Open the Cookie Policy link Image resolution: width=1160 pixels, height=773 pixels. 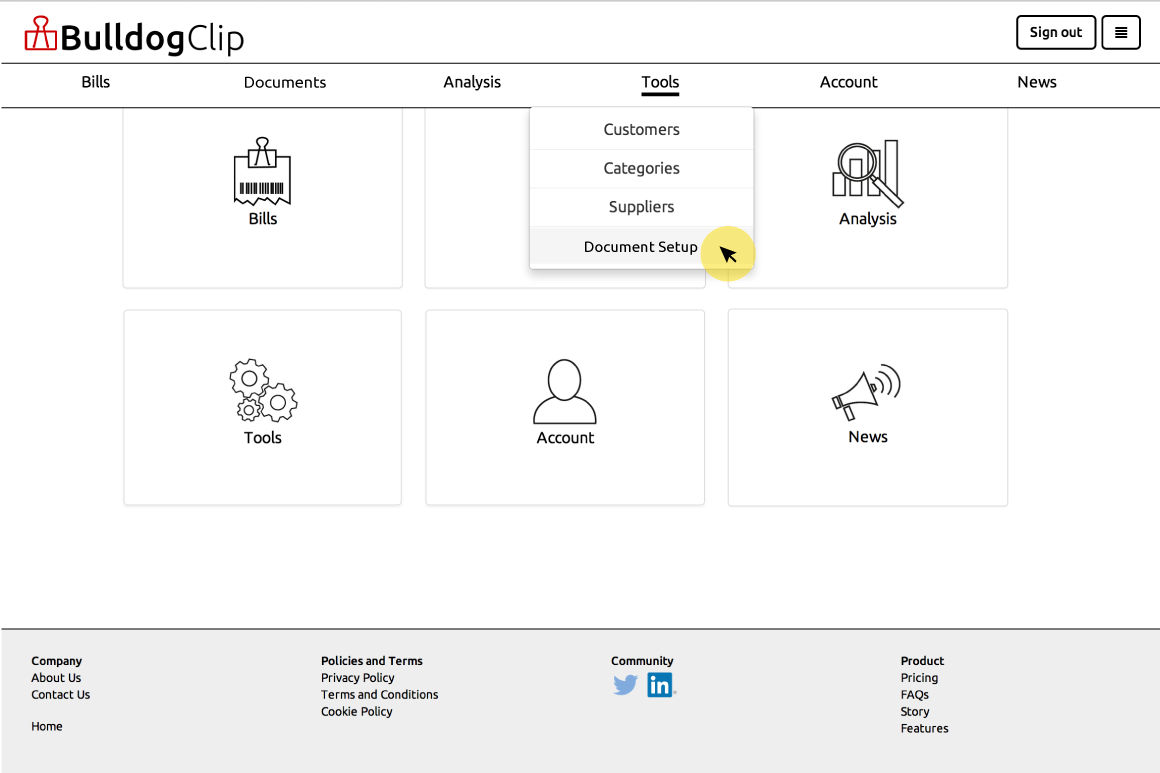point(357,712)
